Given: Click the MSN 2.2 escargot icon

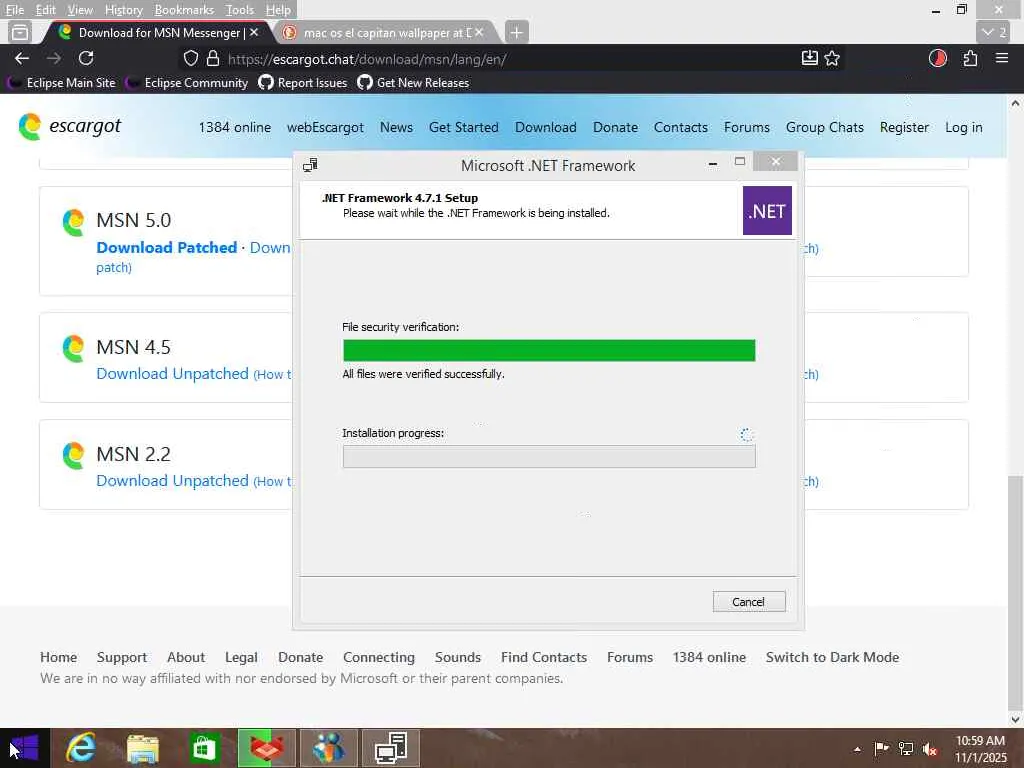Looking at the screenshot, I should pos(73,455).
